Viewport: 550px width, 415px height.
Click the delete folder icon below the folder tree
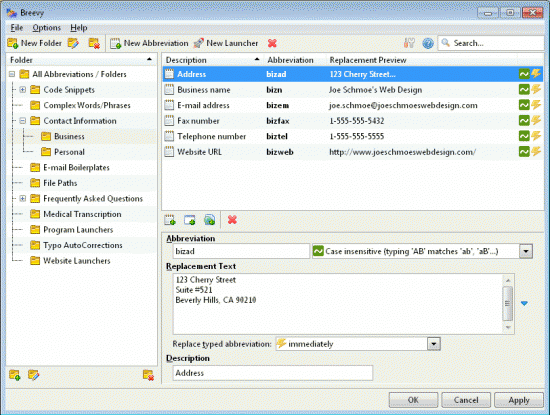pos(148,375)
